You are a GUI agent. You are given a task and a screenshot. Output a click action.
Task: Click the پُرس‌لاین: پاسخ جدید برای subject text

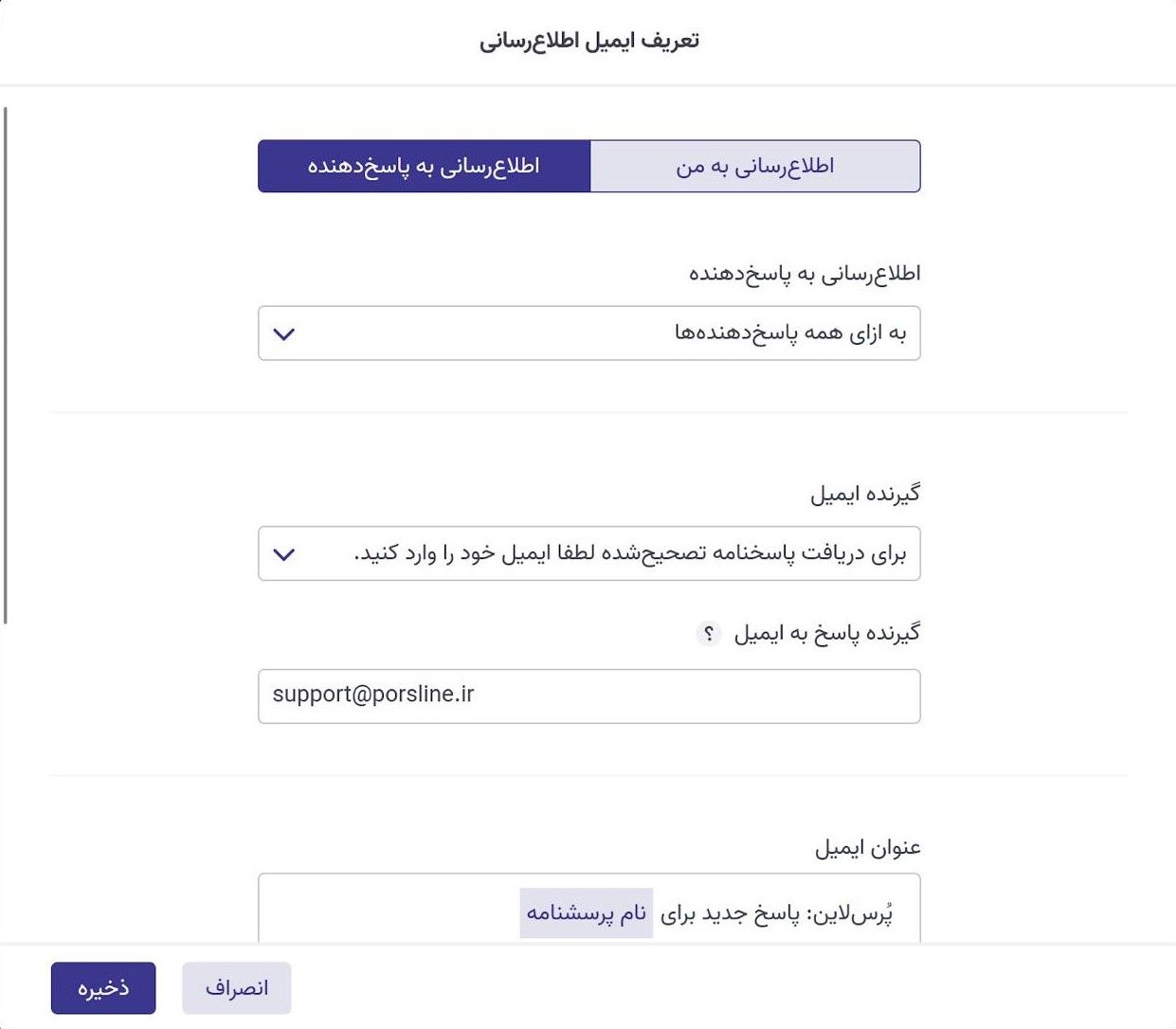click(776, 914)
